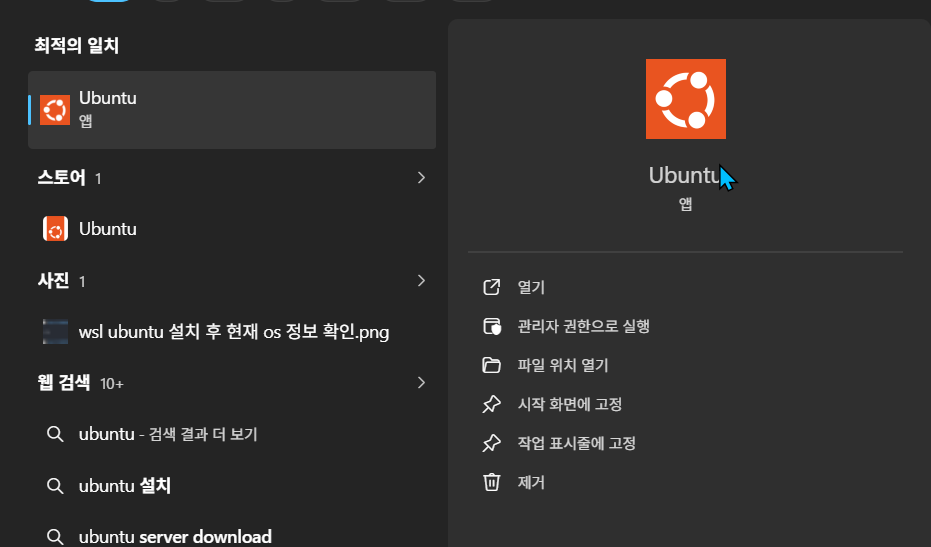
Task: Expand the 사진 section chevron
Action: (x=421, y=280)
